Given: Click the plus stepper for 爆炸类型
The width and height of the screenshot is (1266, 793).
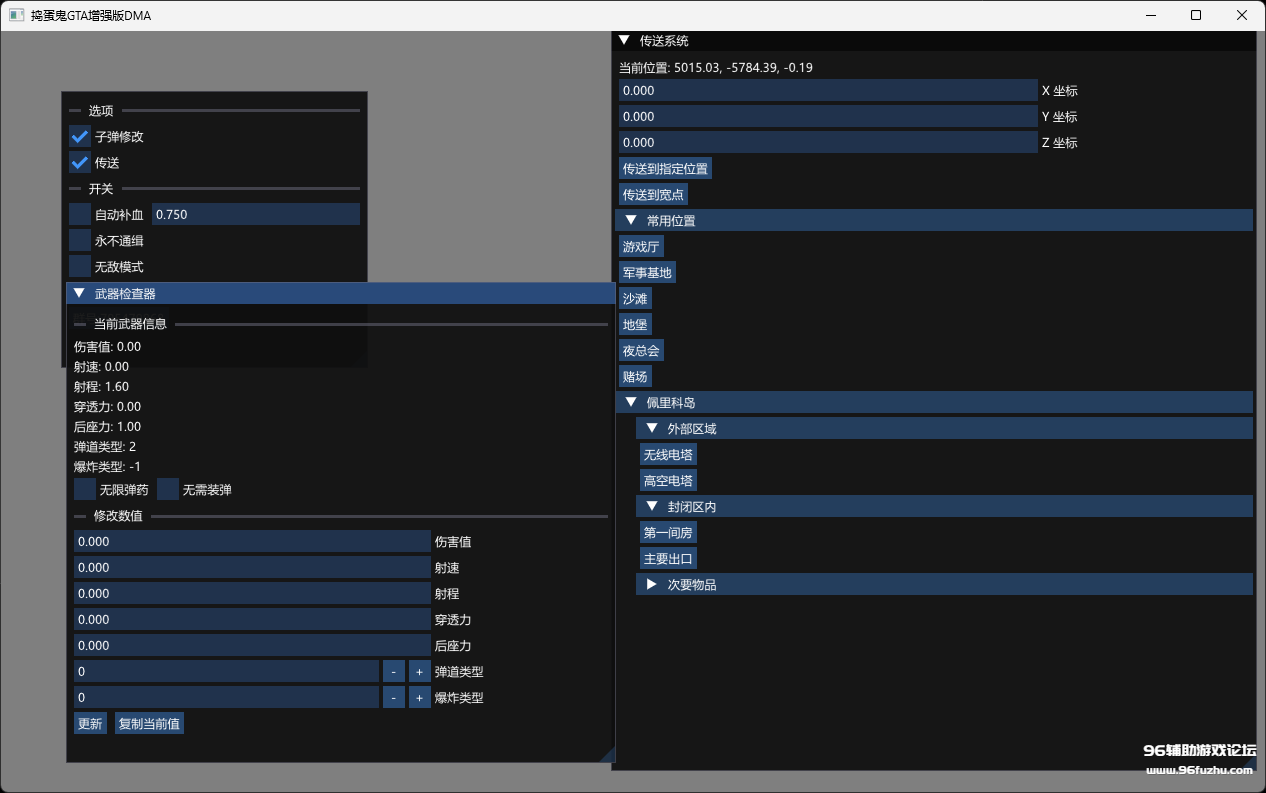Looking at the screenshot, I should (419, 698).
